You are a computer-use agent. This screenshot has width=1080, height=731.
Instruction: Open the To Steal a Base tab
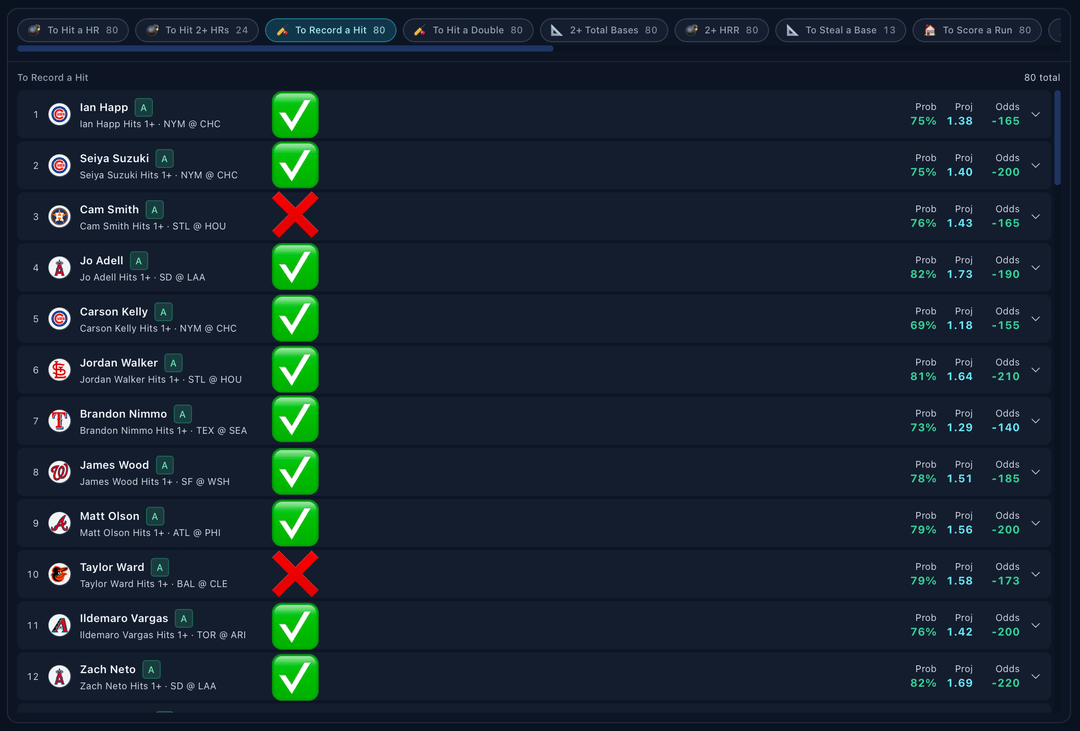[841, 30]
